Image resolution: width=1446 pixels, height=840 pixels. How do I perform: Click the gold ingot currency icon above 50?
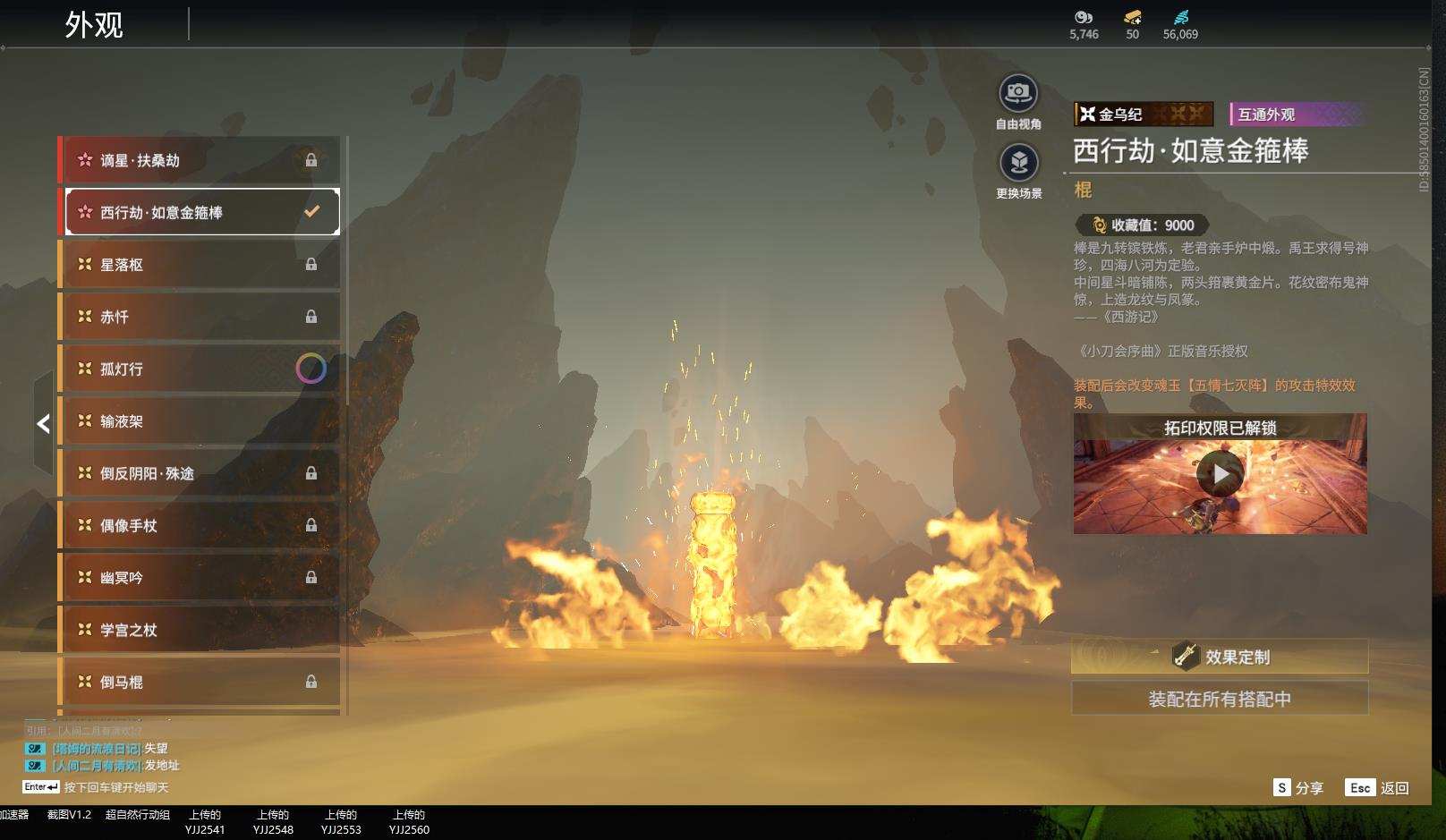(1133, 17)
